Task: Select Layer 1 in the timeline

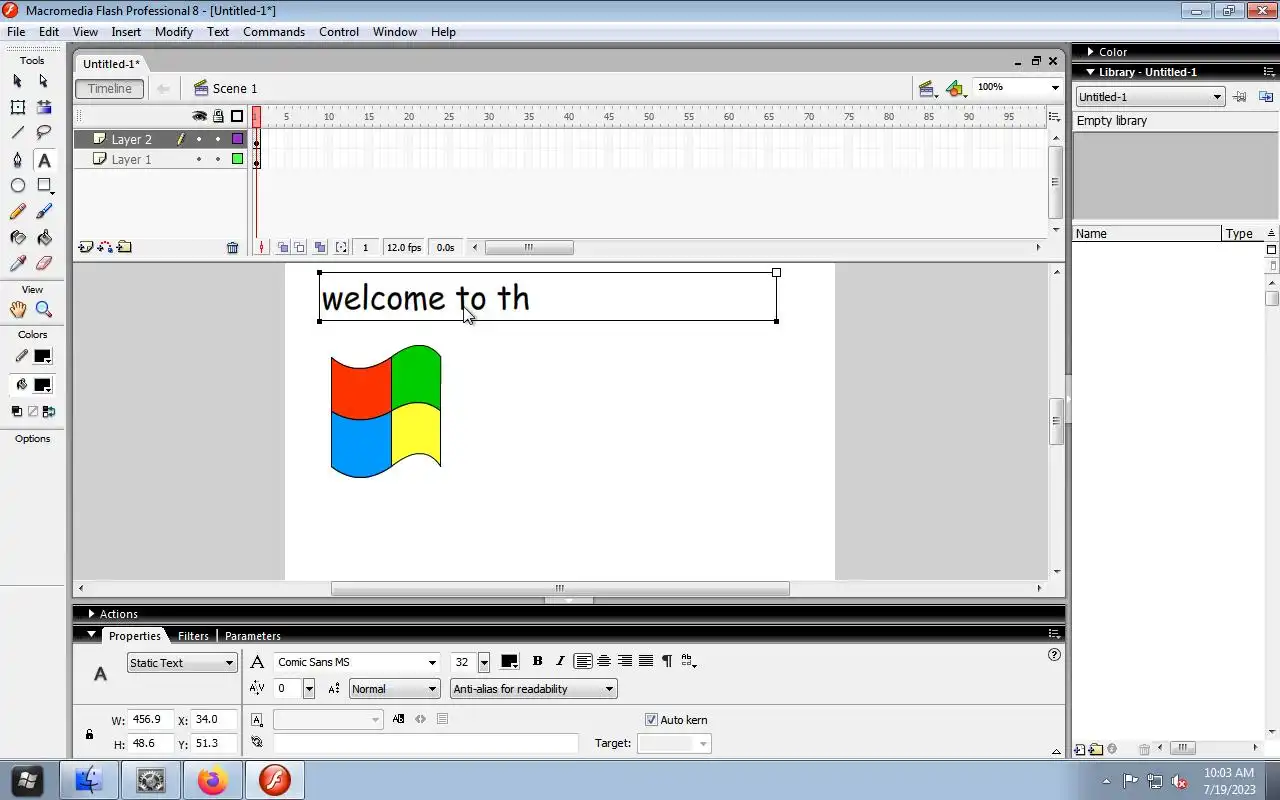Action: pyautogui.click(x=131, y=159)
